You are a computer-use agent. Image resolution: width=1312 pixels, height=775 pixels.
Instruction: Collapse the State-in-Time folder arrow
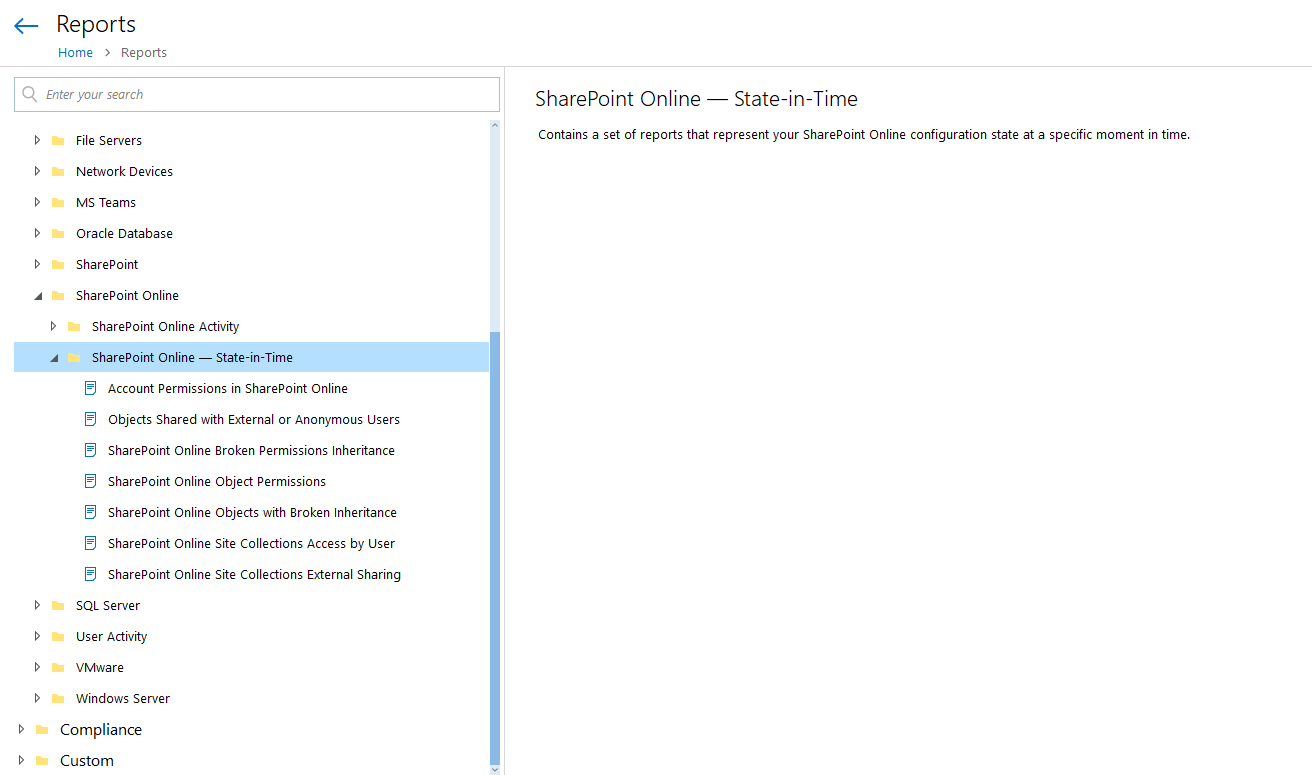click(x=53, y=358)
